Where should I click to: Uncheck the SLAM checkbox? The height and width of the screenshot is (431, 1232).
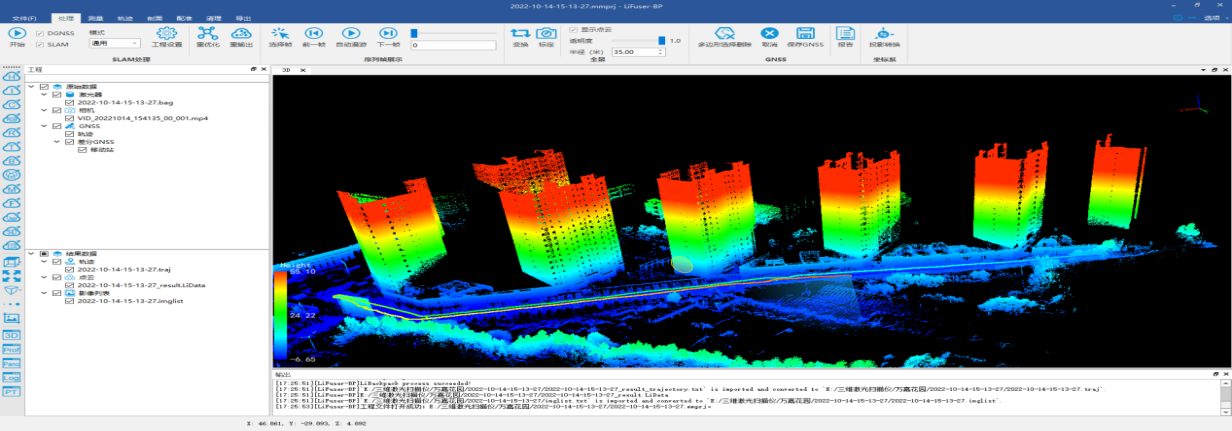tap(40, 45)
